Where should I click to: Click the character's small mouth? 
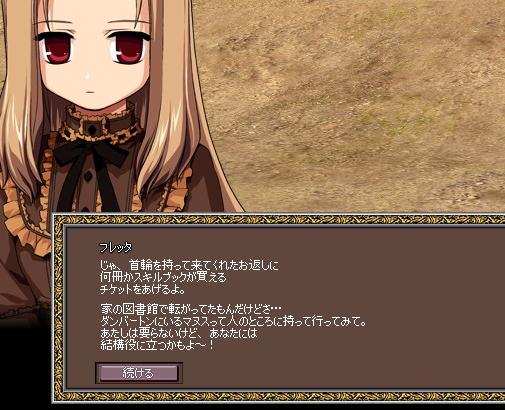coord(89,92)
